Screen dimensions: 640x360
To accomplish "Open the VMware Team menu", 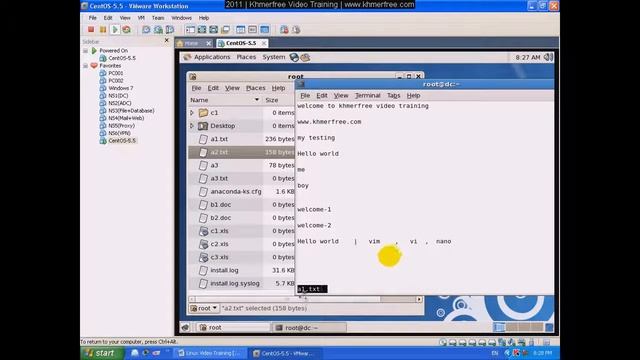I will point(158,18).
